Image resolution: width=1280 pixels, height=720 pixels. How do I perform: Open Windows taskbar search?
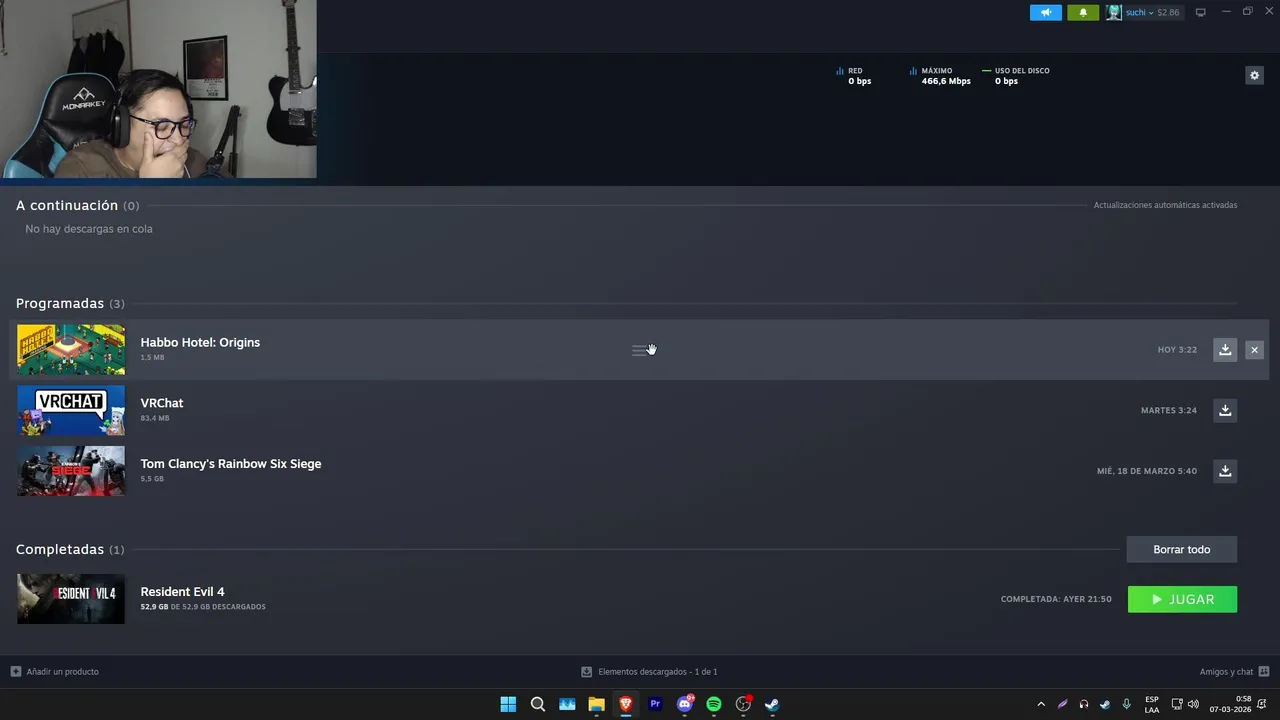coord(538,704)
